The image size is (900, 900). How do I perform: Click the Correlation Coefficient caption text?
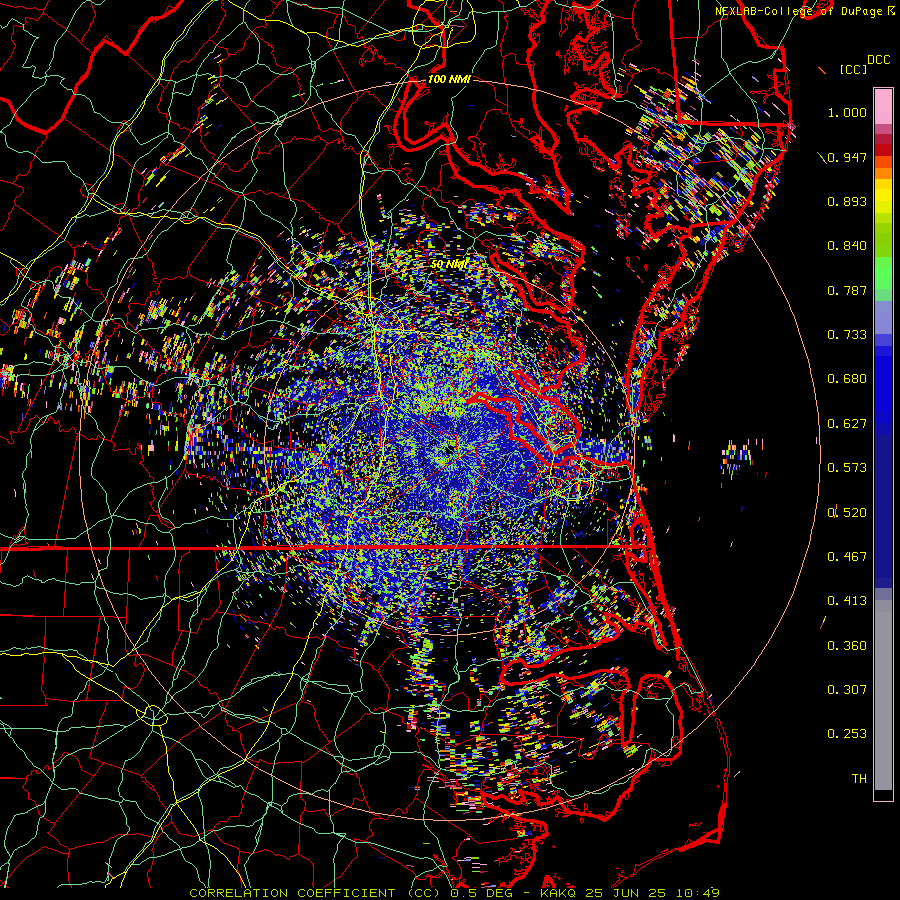pos(454,893)
